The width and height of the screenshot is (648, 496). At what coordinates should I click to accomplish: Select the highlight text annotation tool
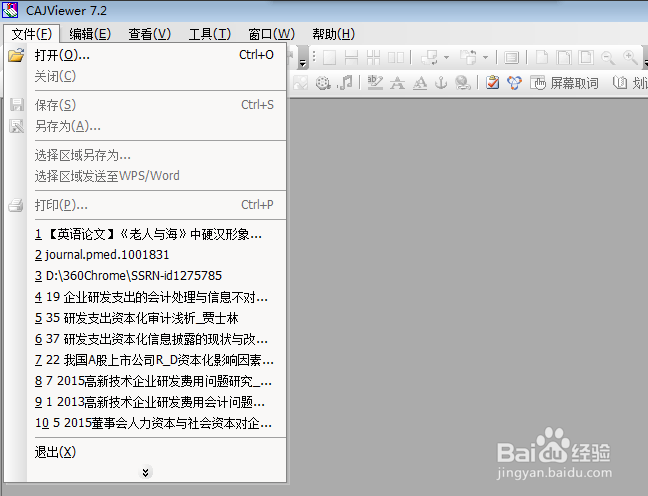click(375, 83)
